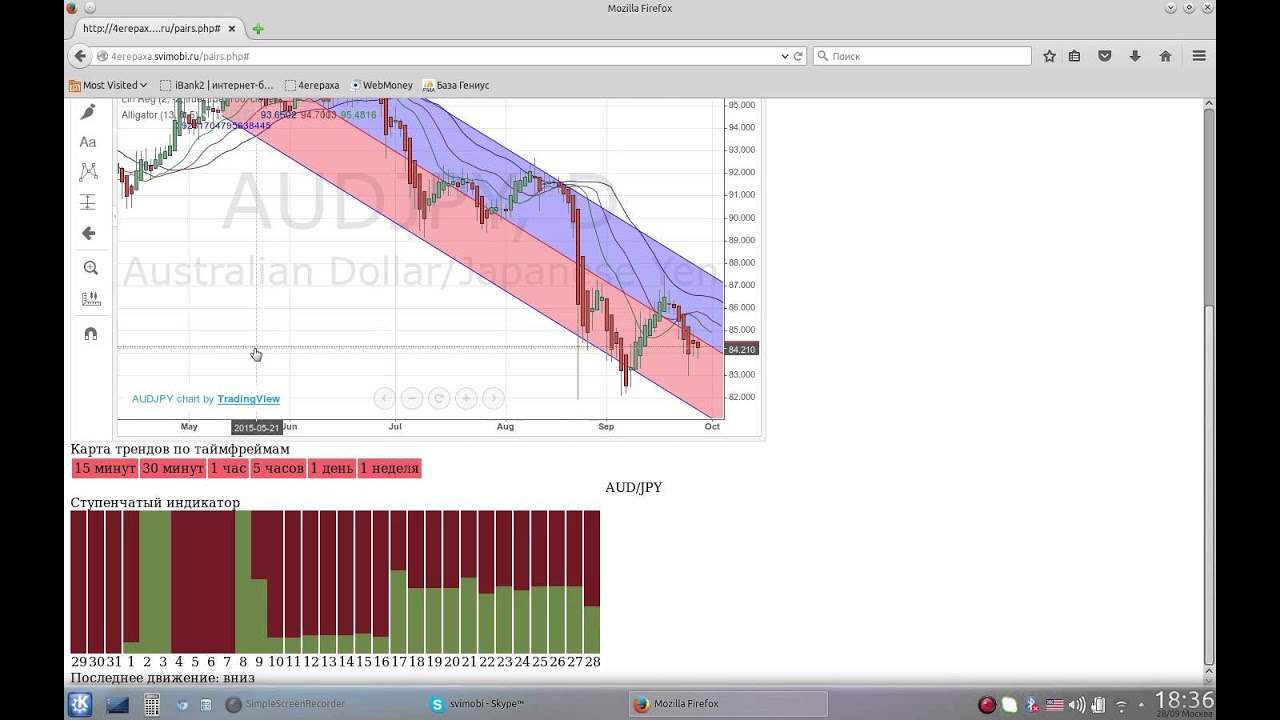Select the 30 минут timeframe
The height and width of the screenshot is (720, 1280).
pyautogui.click(x=172, y=468)
